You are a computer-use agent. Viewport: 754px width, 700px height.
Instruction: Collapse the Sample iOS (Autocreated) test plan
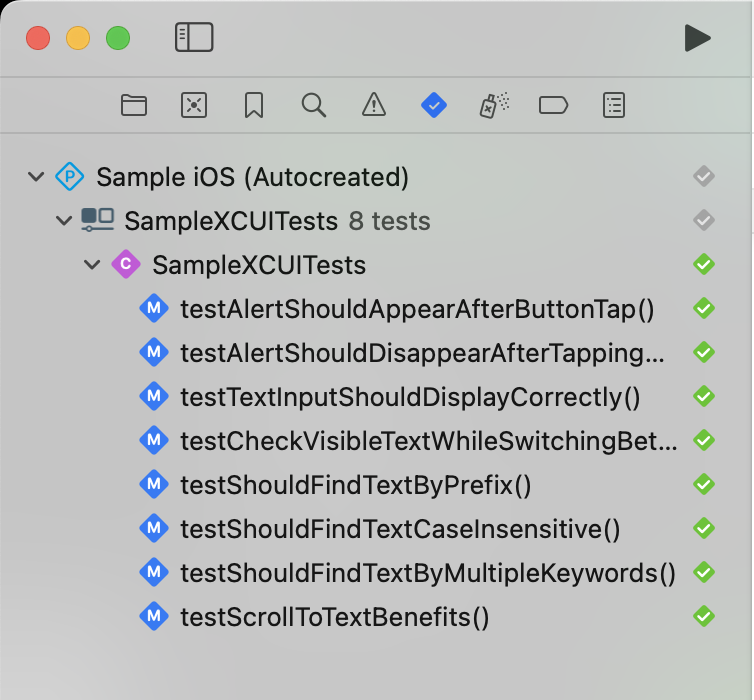click(x=37, y=178)
